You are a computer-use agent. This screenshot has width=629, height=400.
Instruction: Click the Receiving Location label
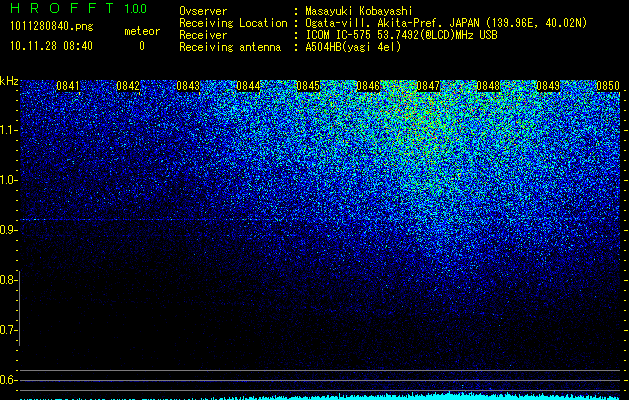(x=233, y=23)
